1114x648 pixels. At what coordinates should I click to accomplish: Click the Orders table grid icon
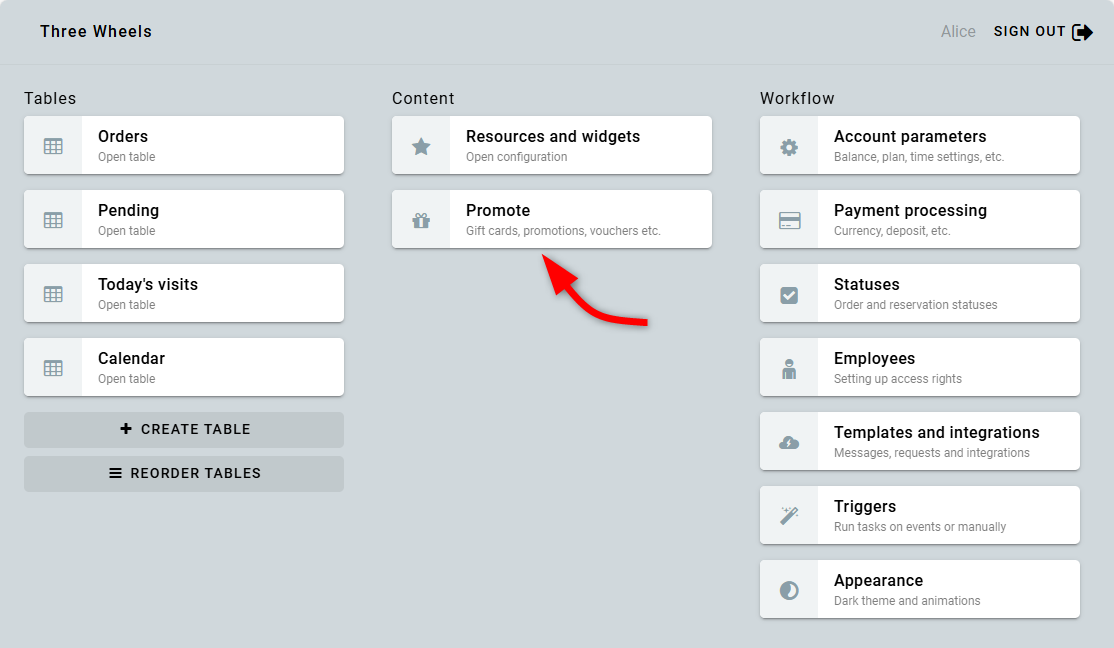pyautogui.click(x=53, y=146)
